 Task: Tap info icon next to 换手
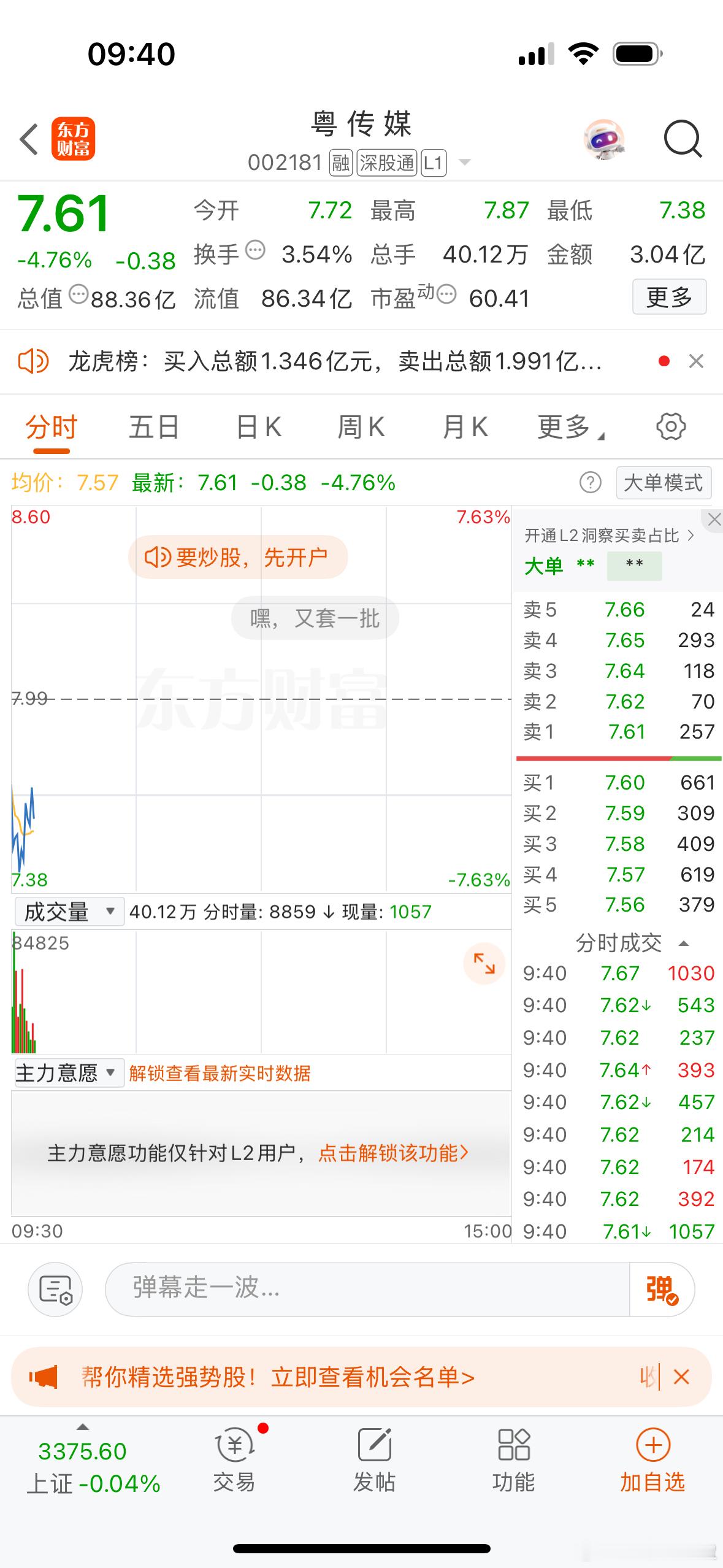tap(255, 250)
